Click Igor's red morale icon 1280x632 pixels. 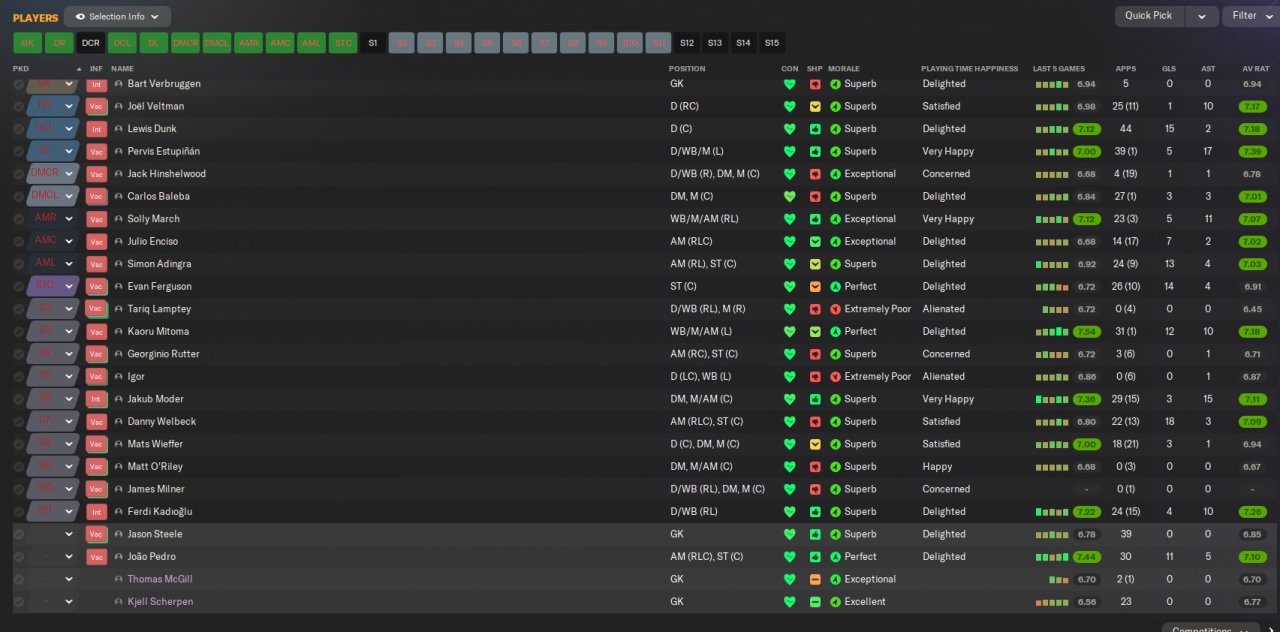pos(836,376)
